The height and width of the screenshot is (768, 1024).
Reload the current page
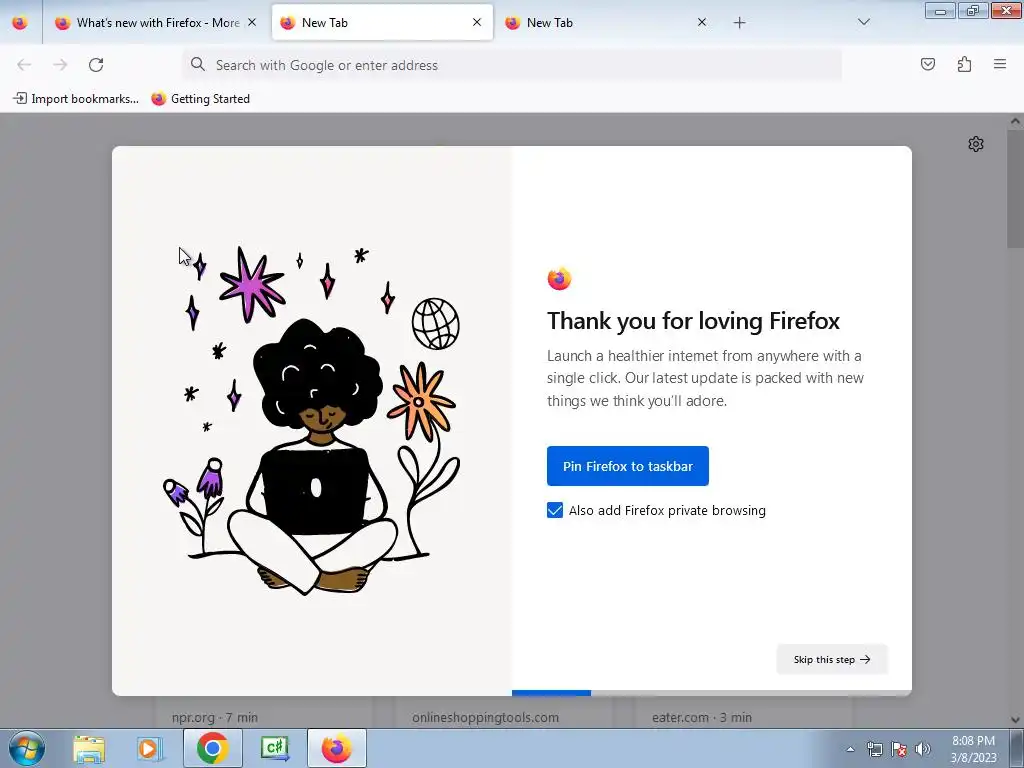(x=96, y=65)
